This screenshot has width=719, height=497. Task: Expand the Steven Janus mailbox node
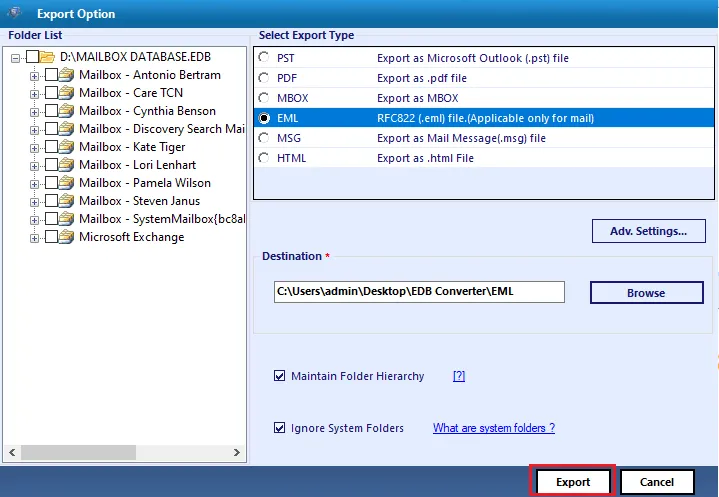(34, 202)
